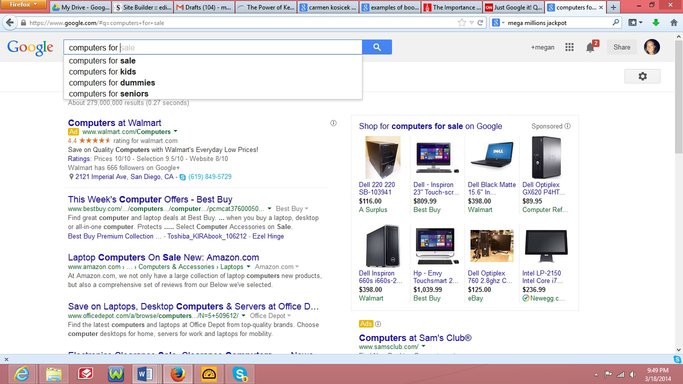Select the 'computers for kids' suggestion

(x=102, y=72)
